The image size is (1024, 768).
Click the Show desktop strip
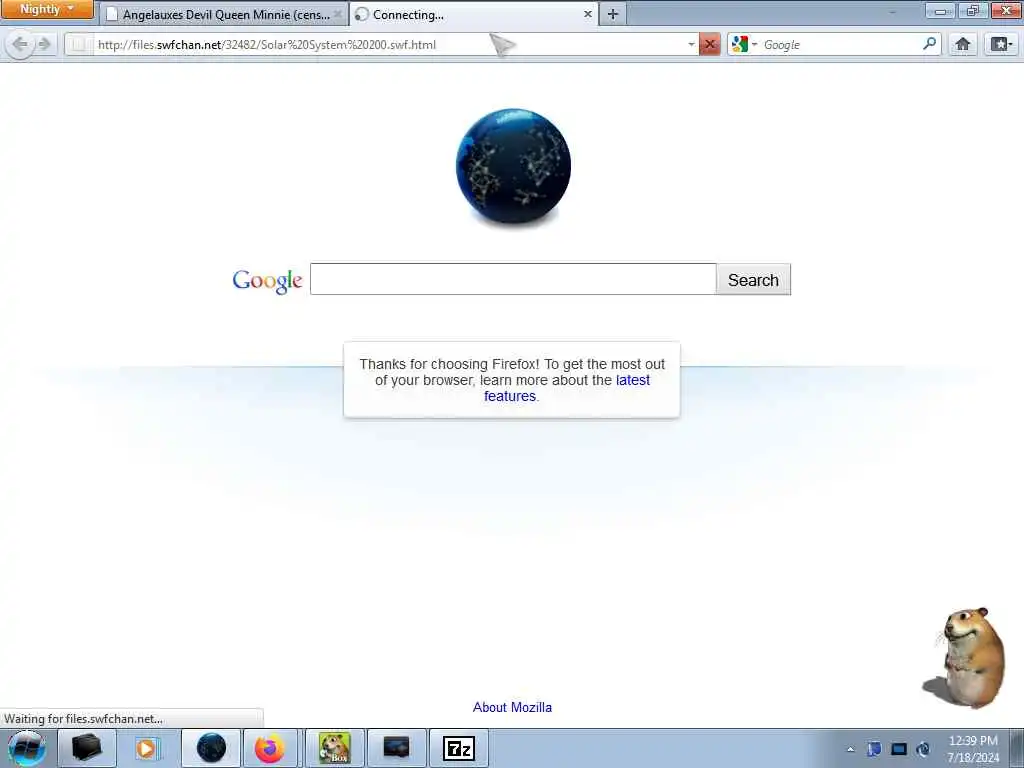pyautogui.click(x=1017, y=748)
